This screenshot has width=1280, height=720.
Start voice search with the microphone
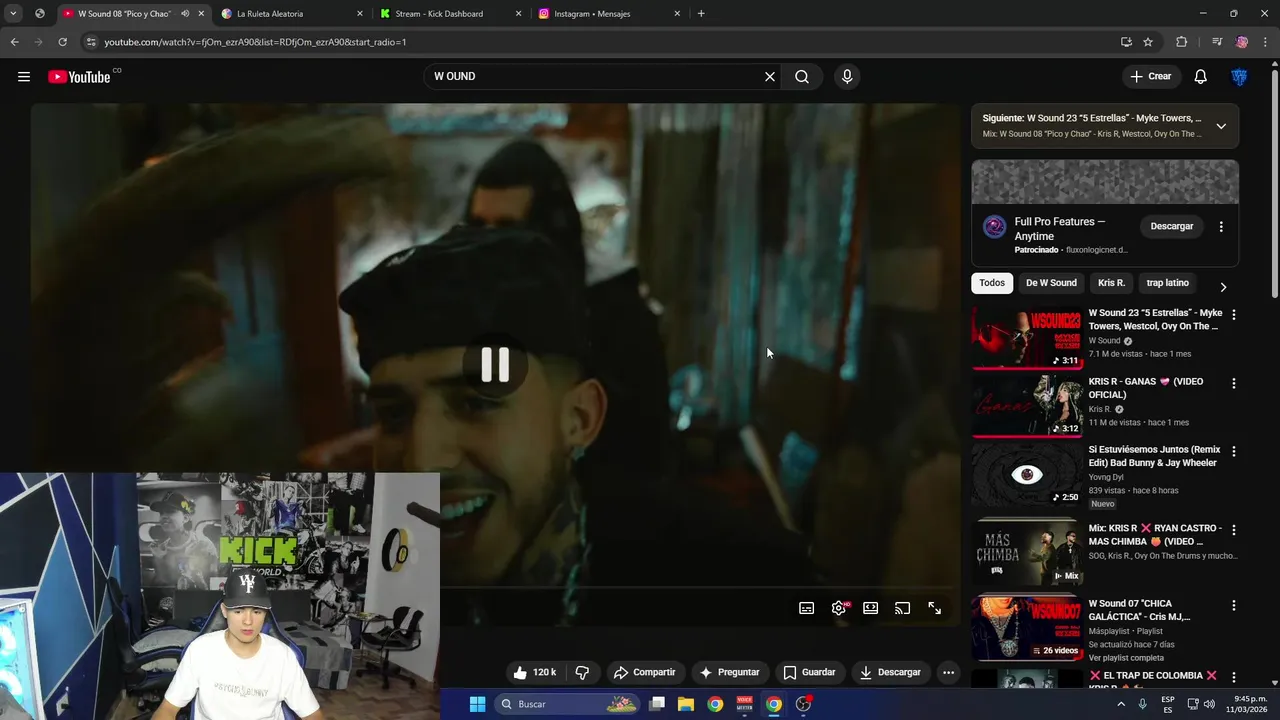point(847,77)
